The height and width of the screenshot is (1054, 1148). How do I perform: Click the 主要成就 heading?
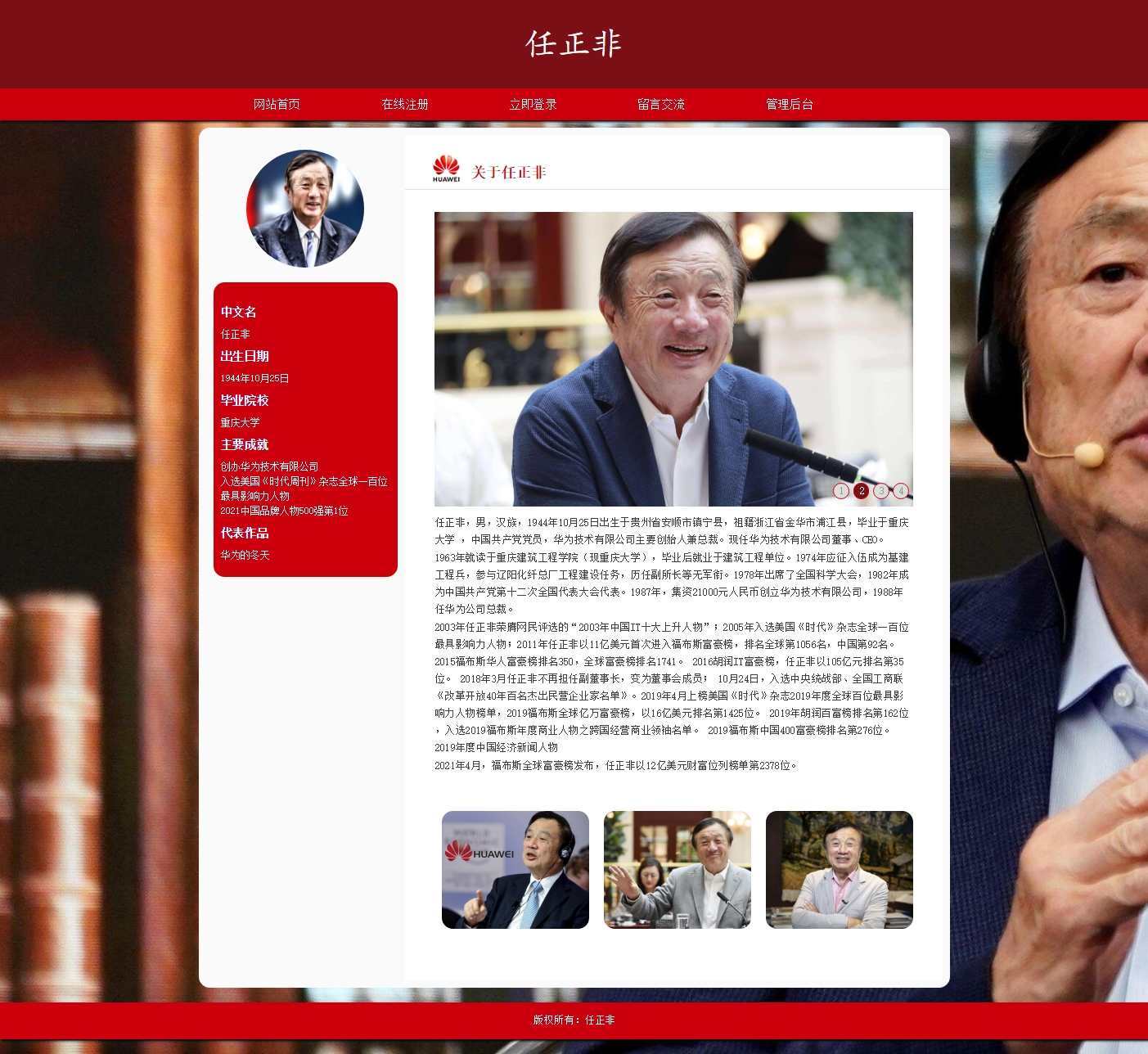tap(245, 444)
